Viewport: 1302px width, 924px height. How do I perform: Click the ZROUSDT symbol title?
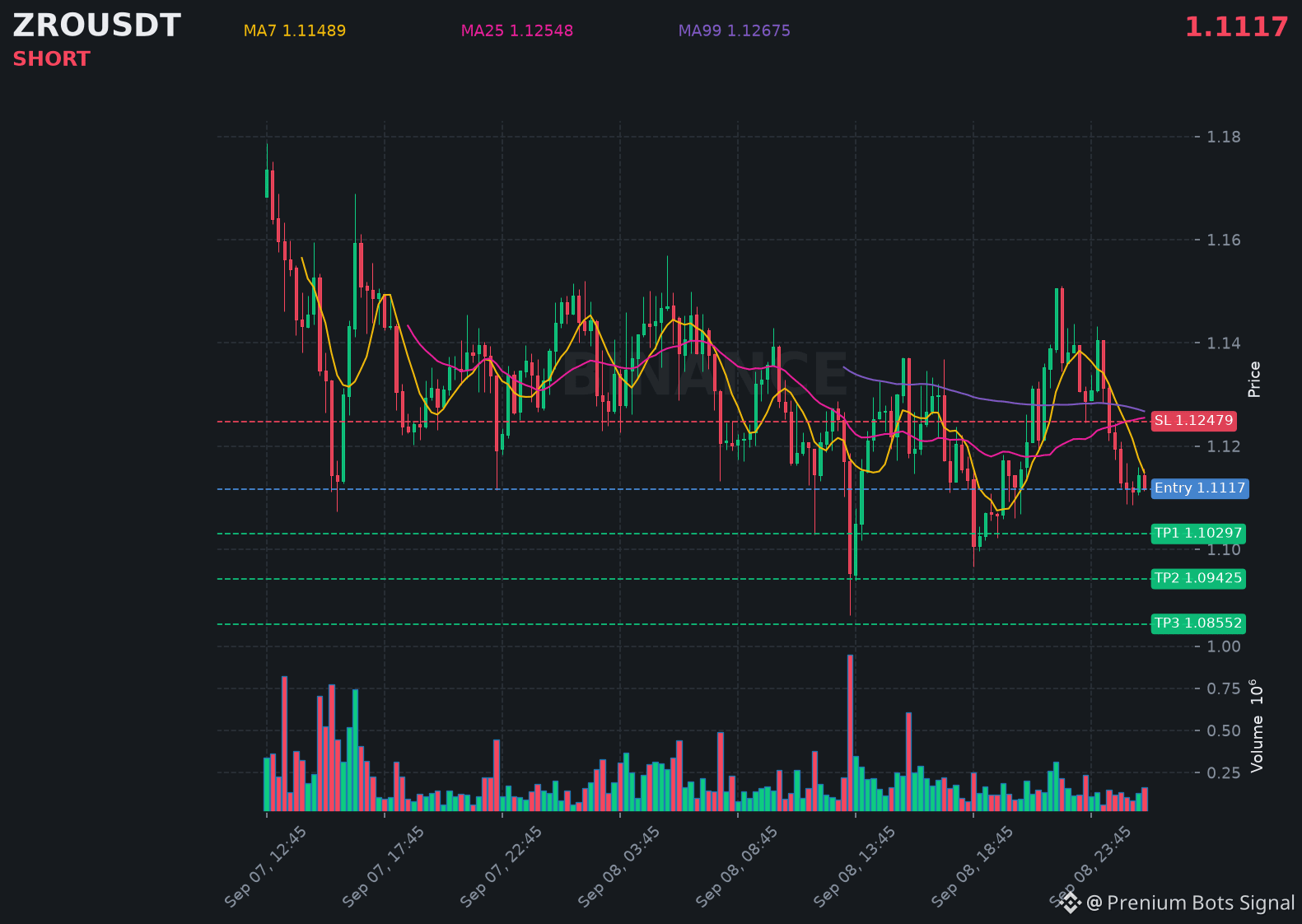[96, 26]
